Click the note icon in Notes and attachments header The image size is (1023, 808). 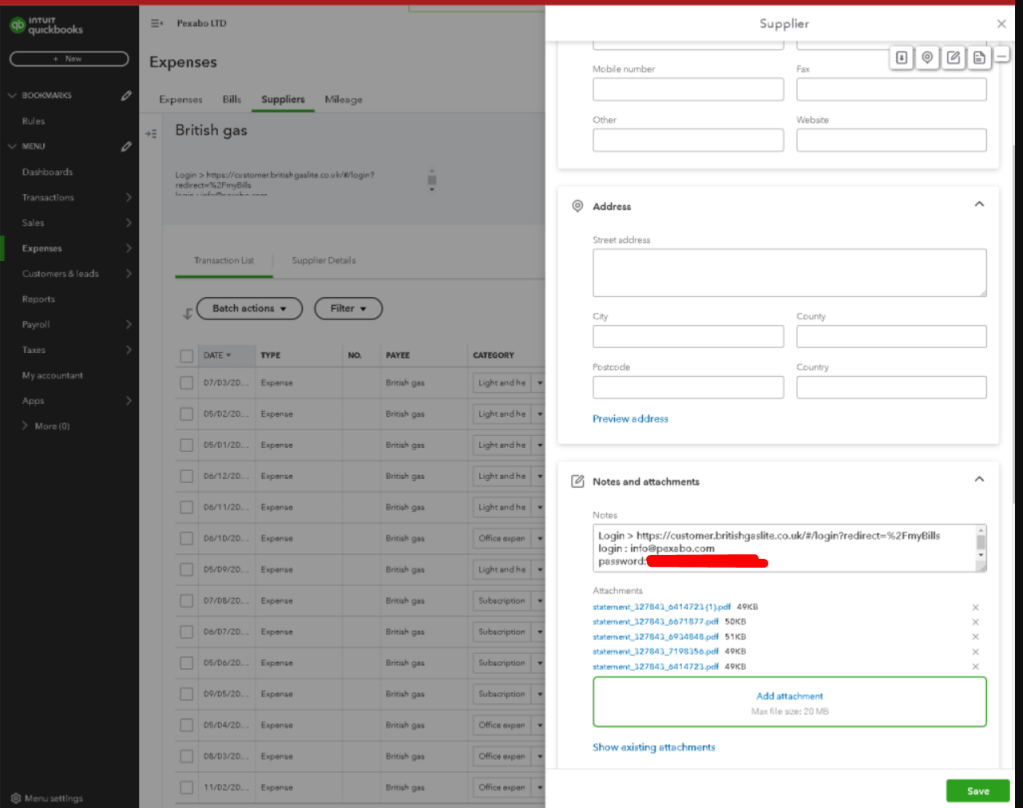577,482
